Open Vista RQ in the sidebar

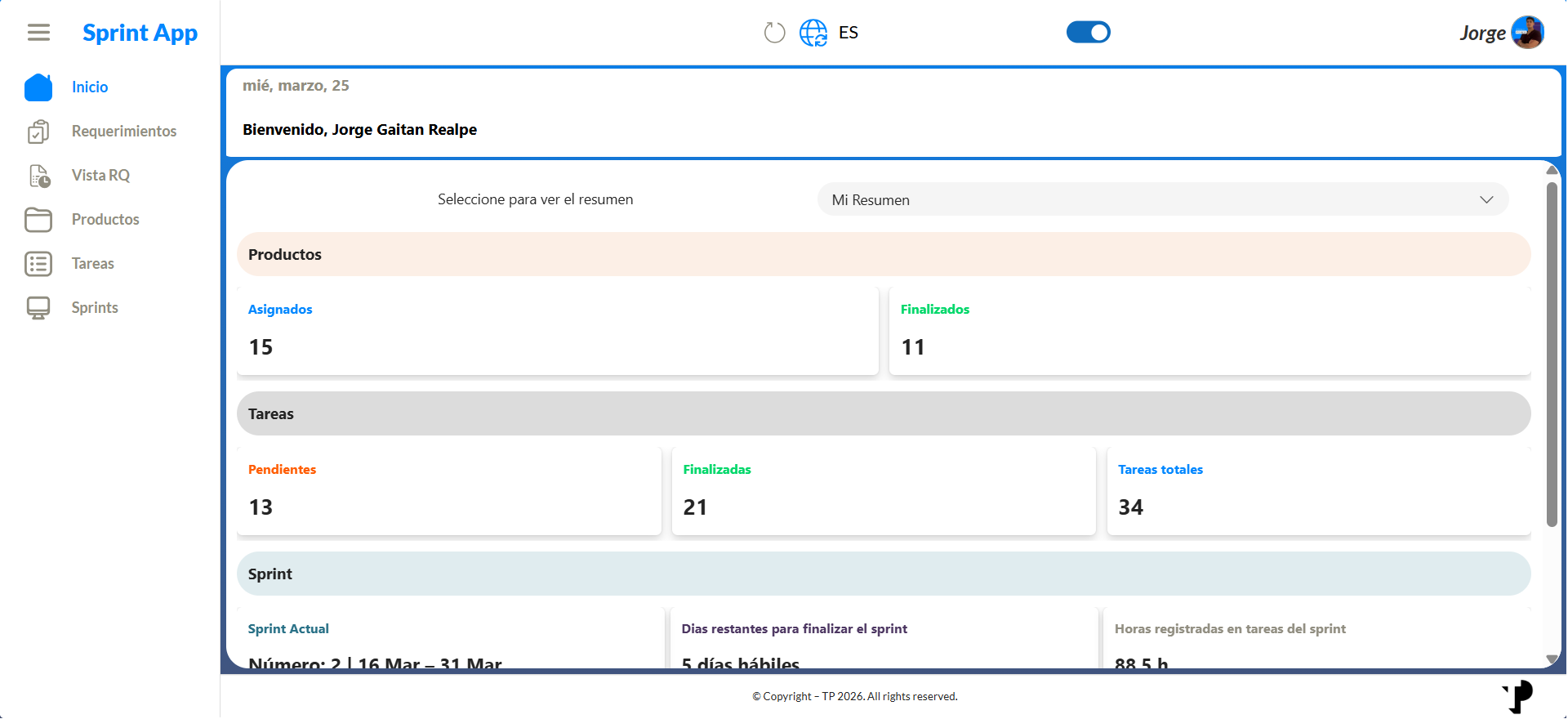[x=100, y=175]
